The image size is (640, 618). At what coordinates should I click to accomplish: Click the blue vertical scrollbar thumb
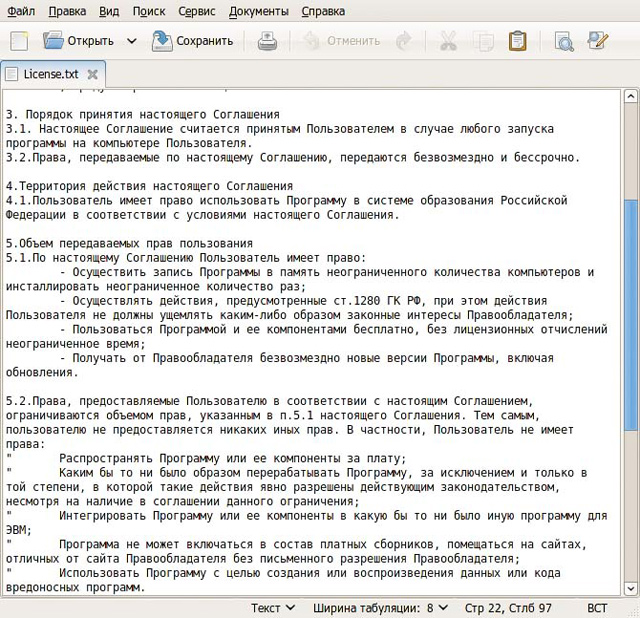631,314
